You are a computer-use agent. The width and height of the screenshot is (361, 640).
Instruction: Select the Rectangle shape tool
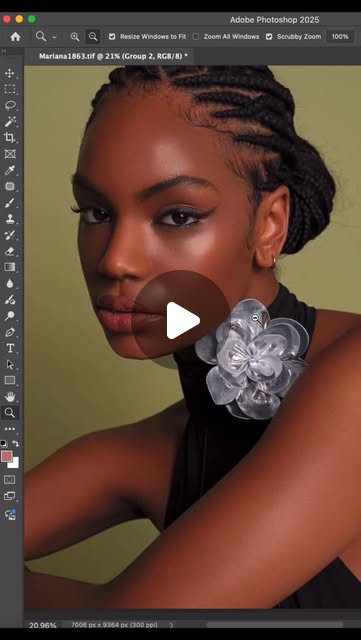click(10, 380)
